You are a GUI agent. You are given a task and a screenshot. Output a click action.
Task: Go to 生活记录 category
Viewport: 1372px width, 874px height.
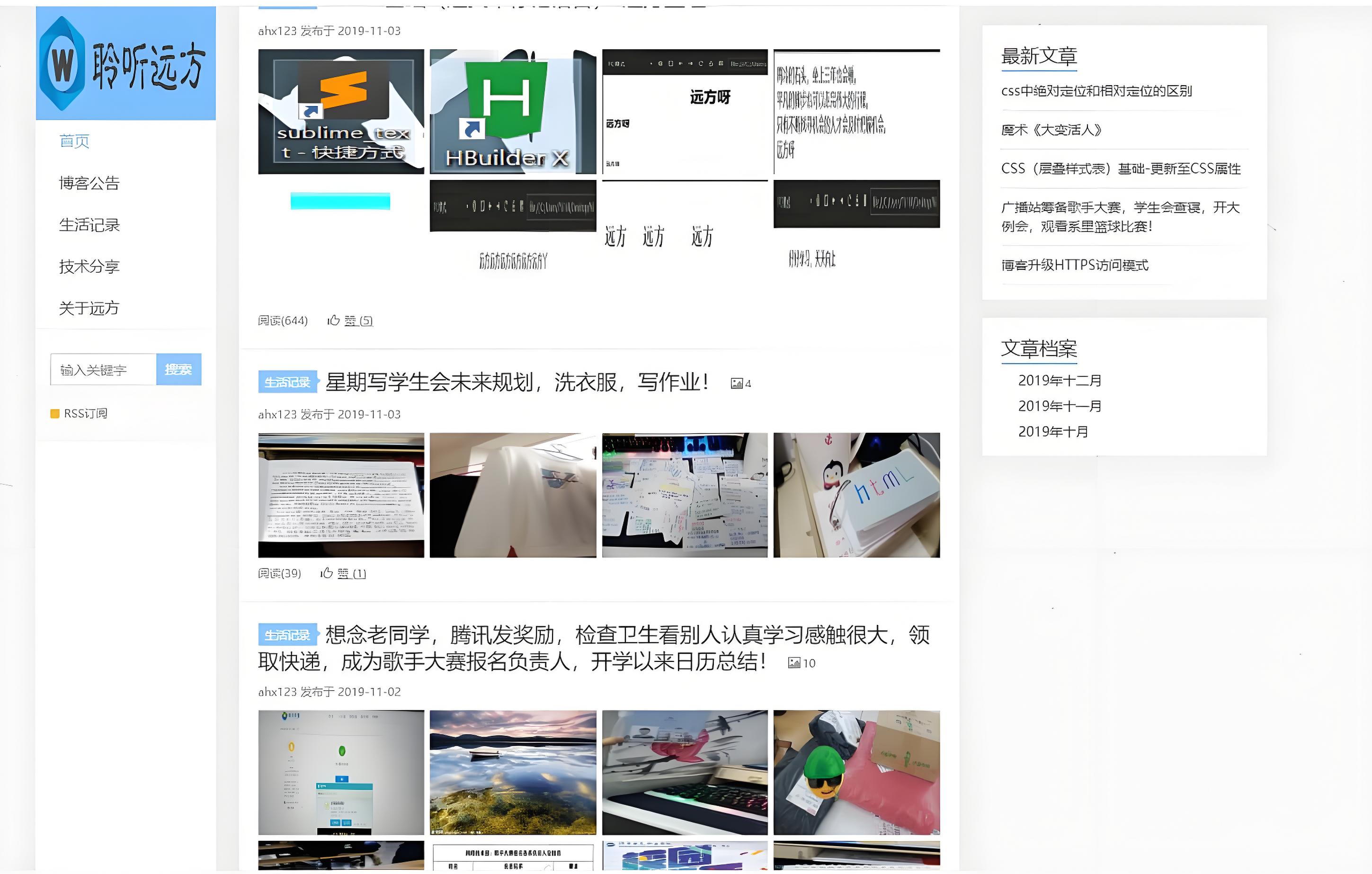89,224
